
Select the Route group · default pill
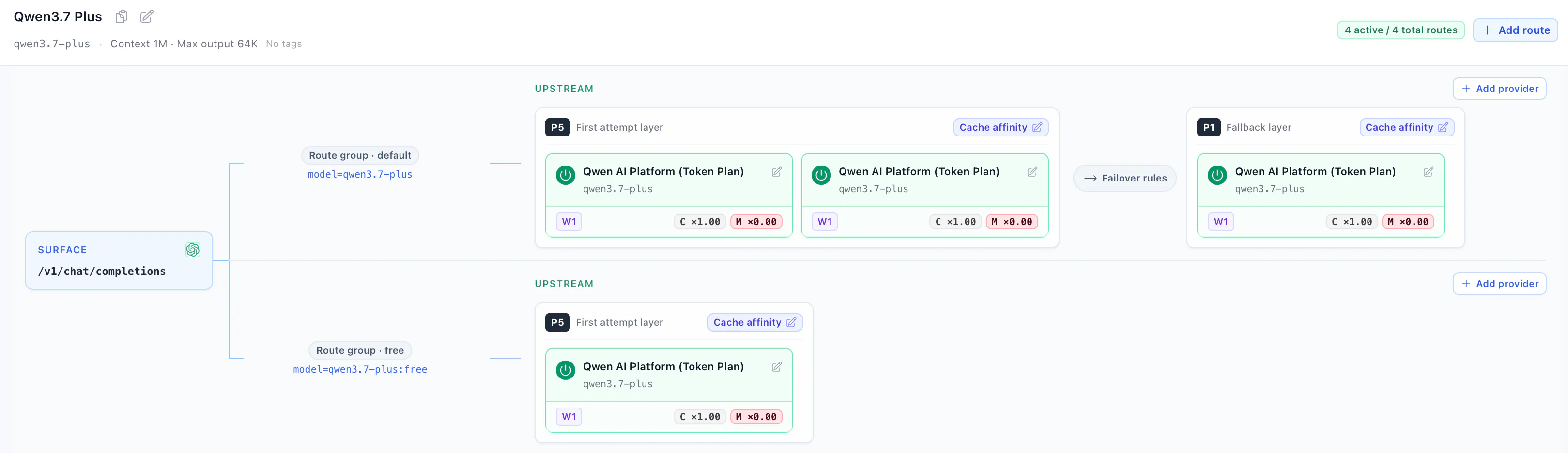360,156
